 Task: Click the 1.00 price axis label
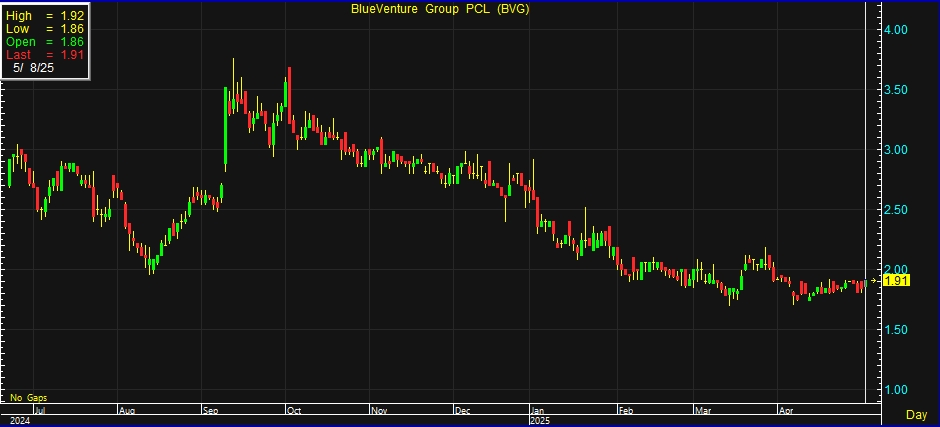pos(896,390)
